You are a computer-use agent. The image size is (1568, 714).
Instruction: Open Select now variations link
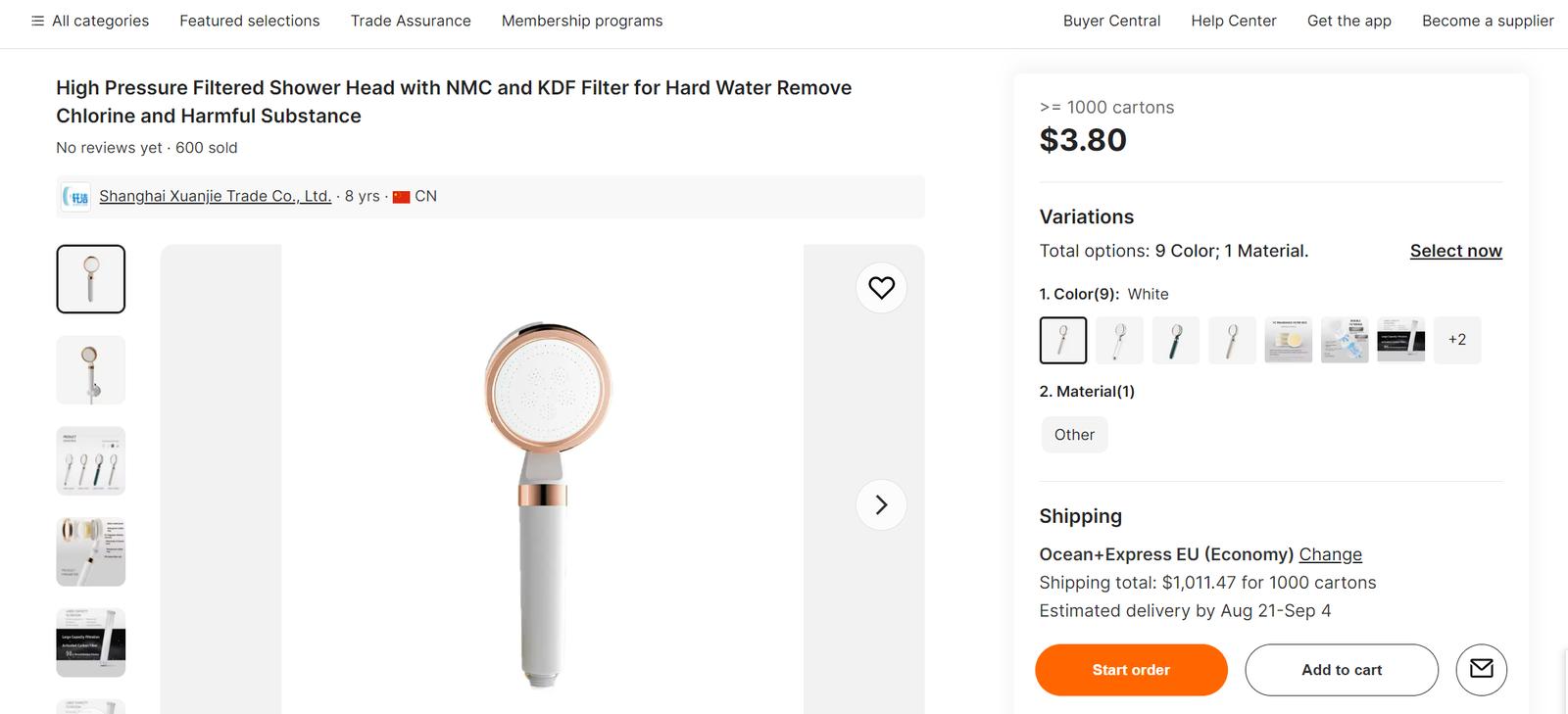click(1455, 251)
